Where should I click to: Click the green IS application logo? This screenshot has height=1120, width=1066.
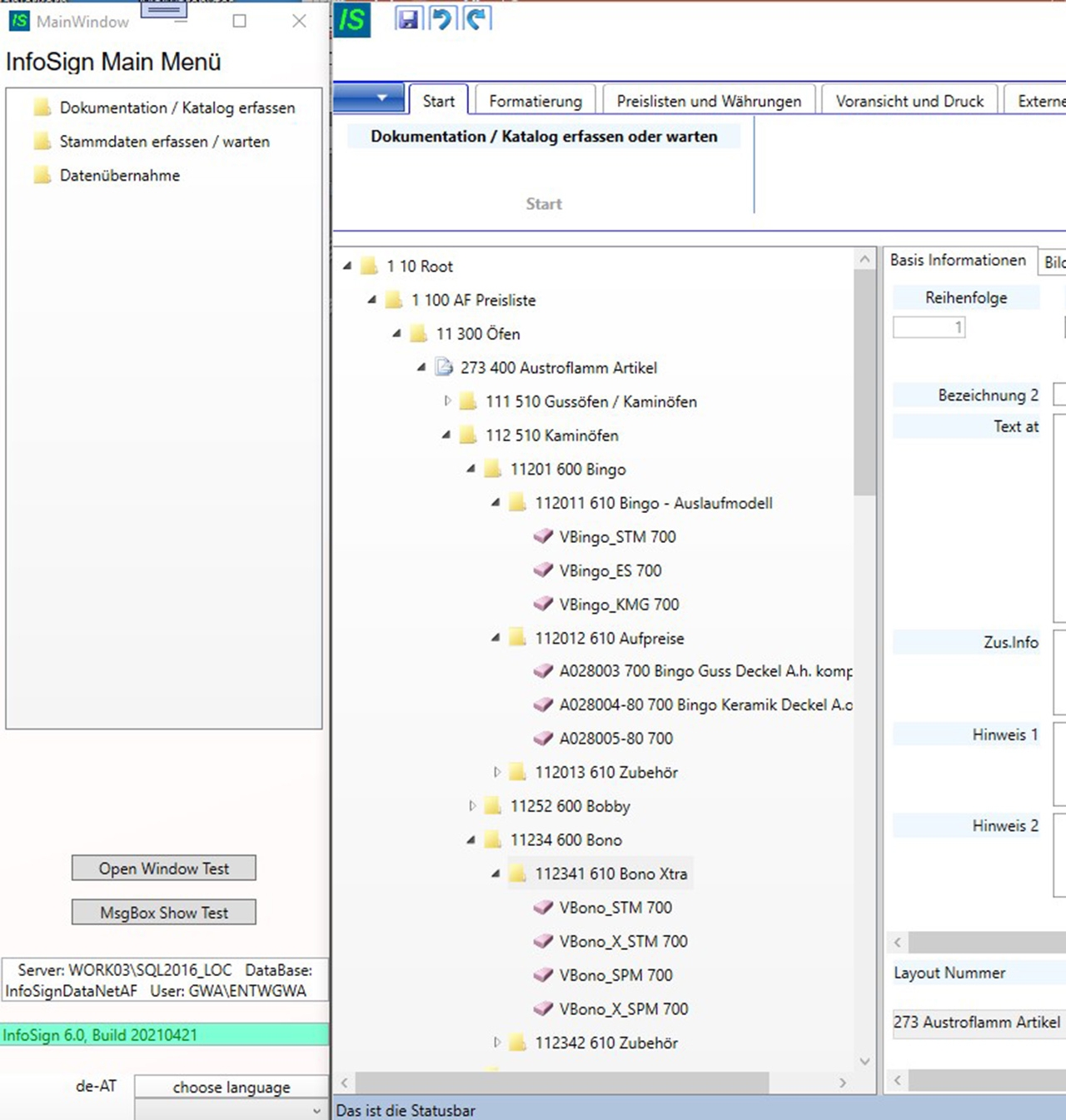tap(352, 19)
